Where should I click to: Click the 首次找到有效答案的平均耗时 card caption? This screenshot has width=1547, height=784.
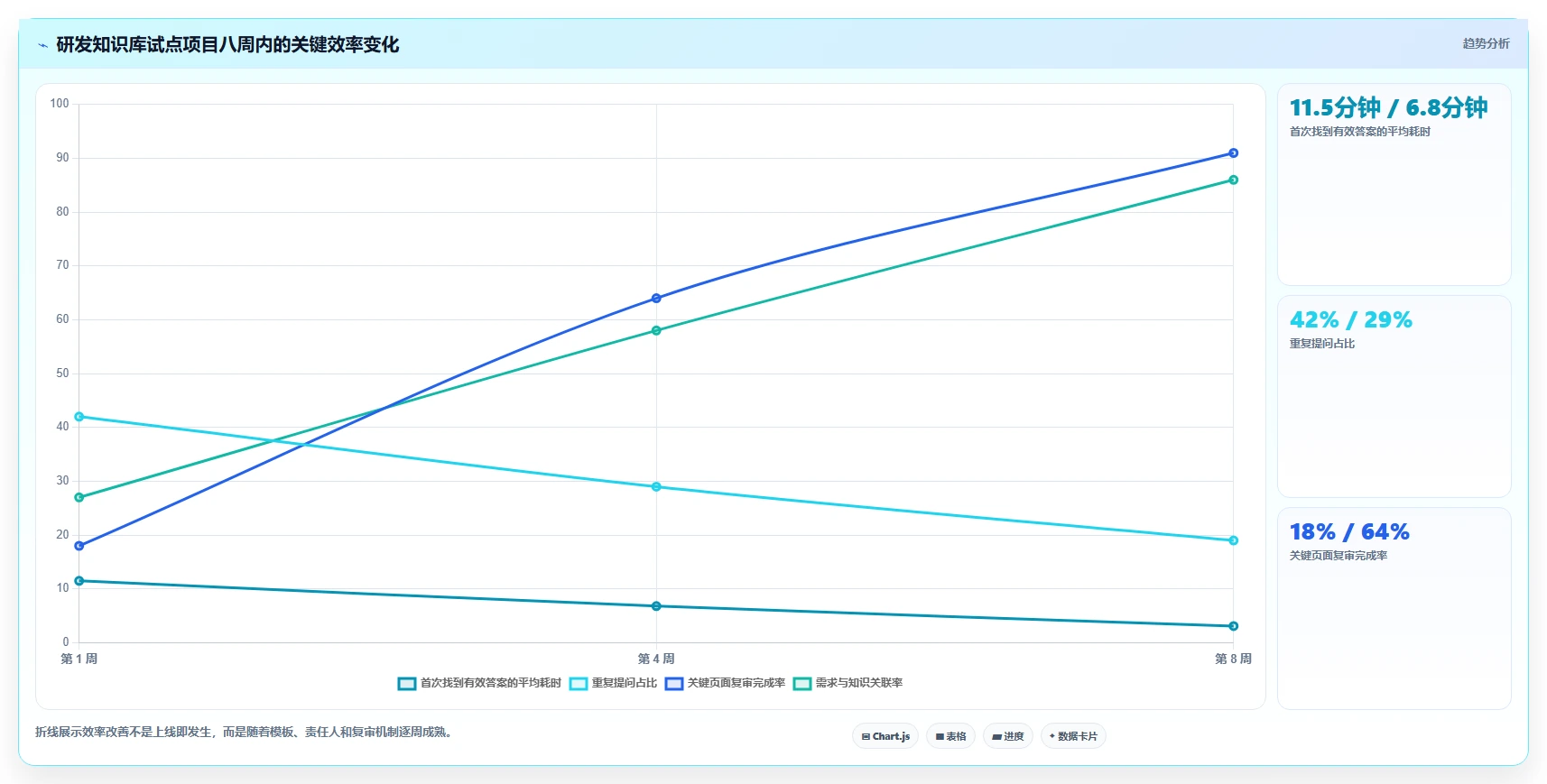click(x=1359, y=132)
